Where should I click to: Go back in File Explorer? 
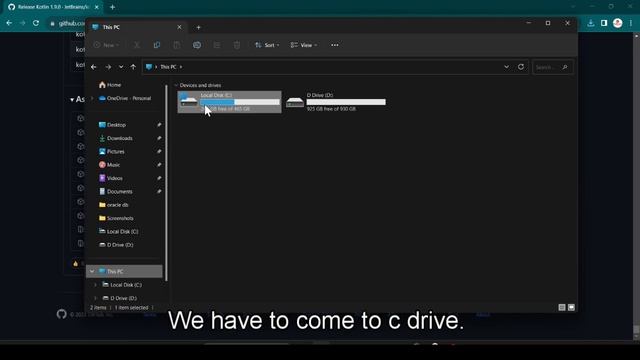[x=94, y=67]
